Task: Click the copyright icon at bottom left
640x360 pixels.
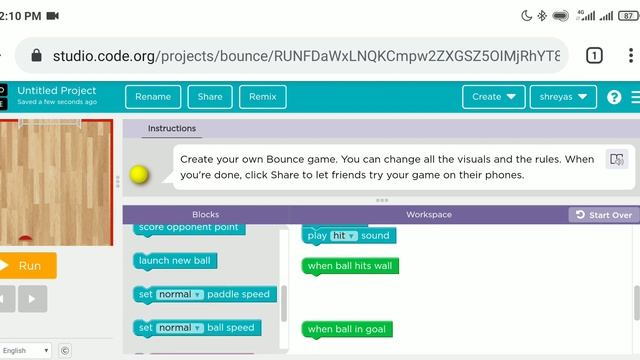Action: point(64,351)
